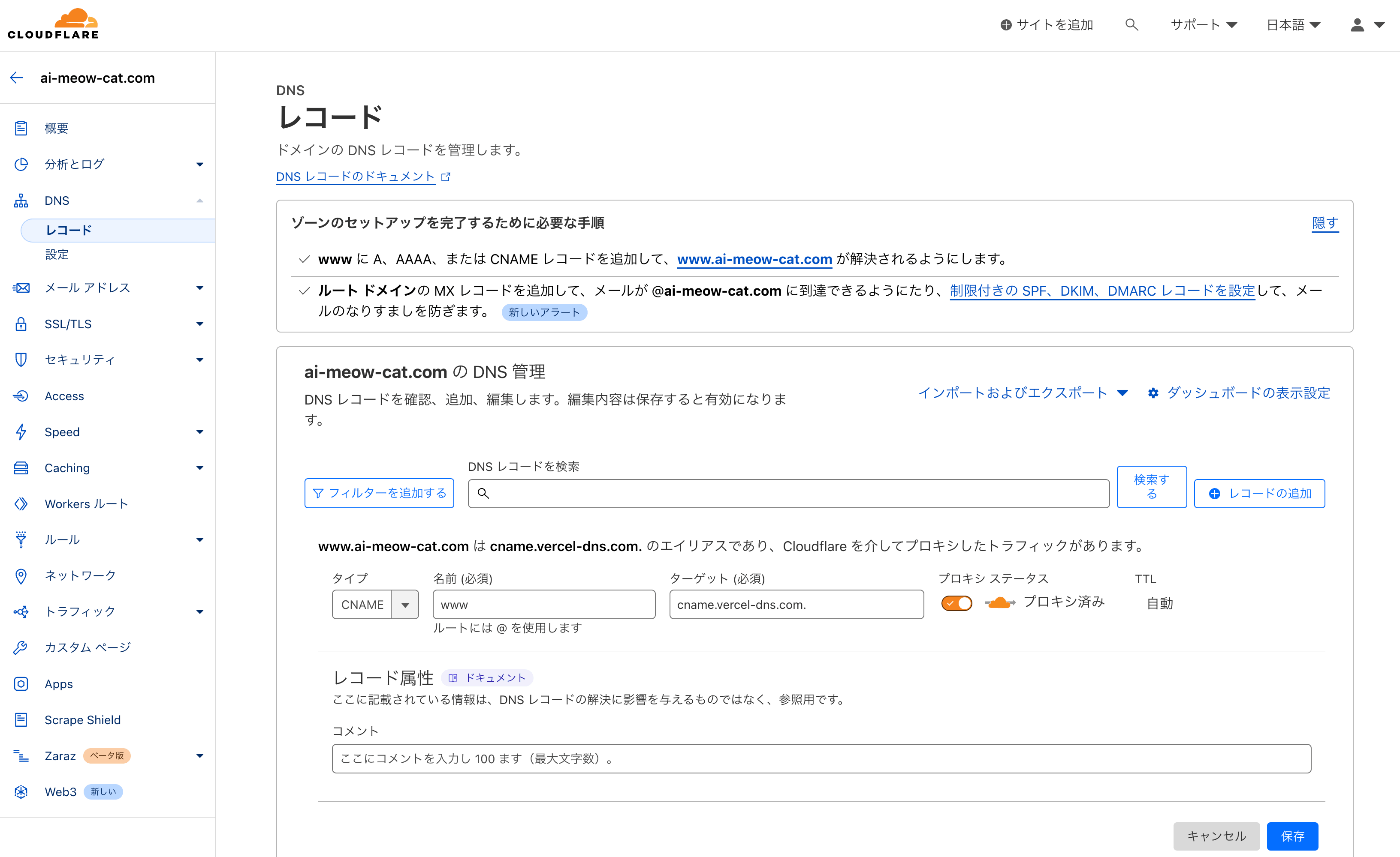Click フィルターを追加する button
The image size is (1400, 857).
(379, 493)
